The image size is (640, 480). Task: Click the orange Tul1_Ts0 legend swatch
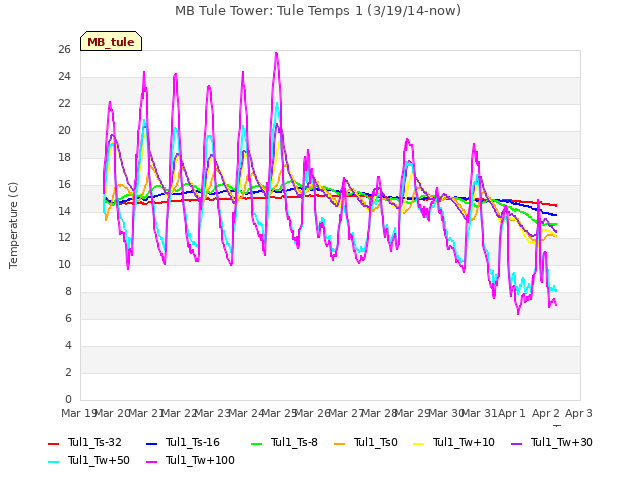340,443
